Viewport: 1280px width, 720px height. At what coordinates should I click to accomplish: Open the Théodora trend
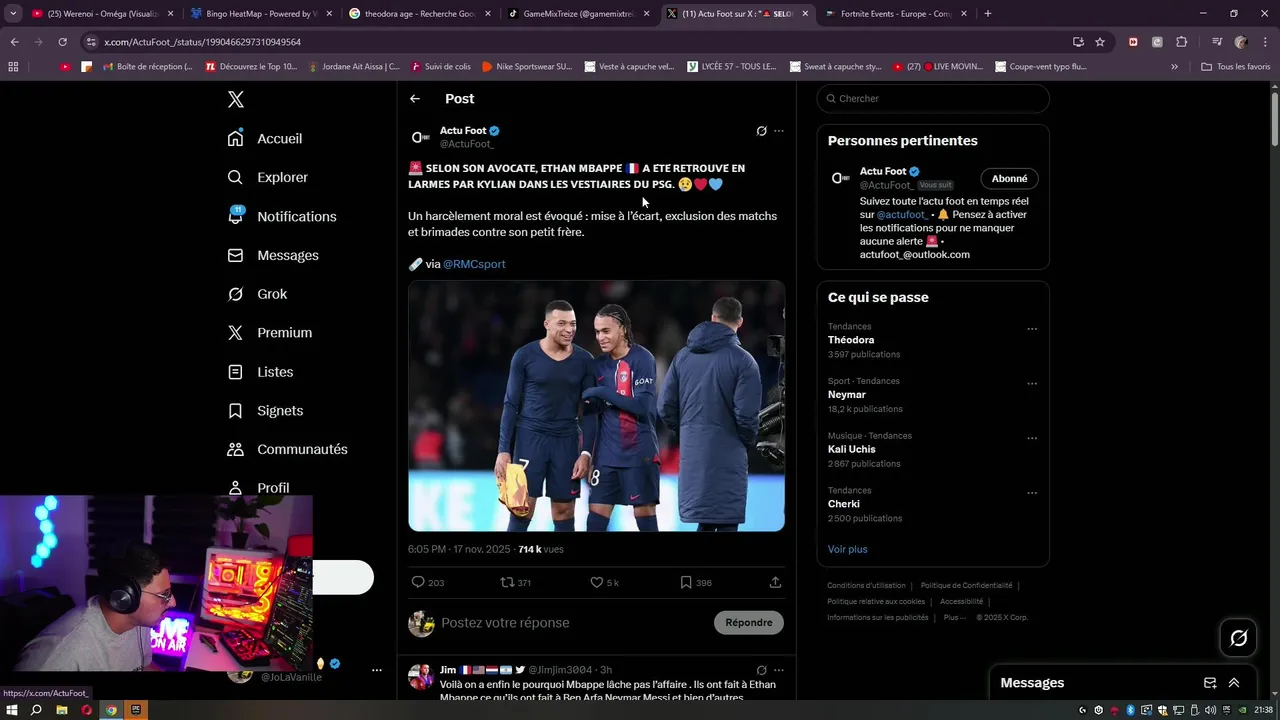(851, 340)
